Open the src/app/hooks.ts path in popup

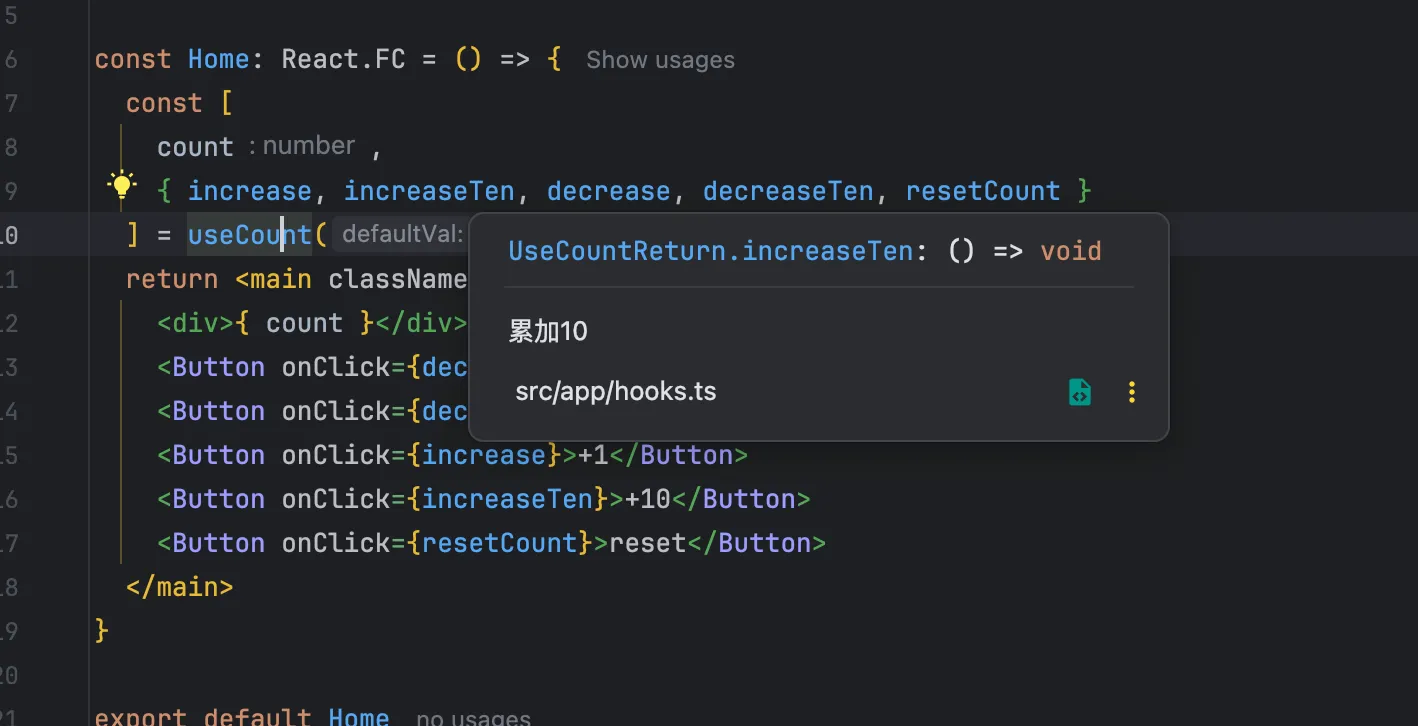(615, 391)
